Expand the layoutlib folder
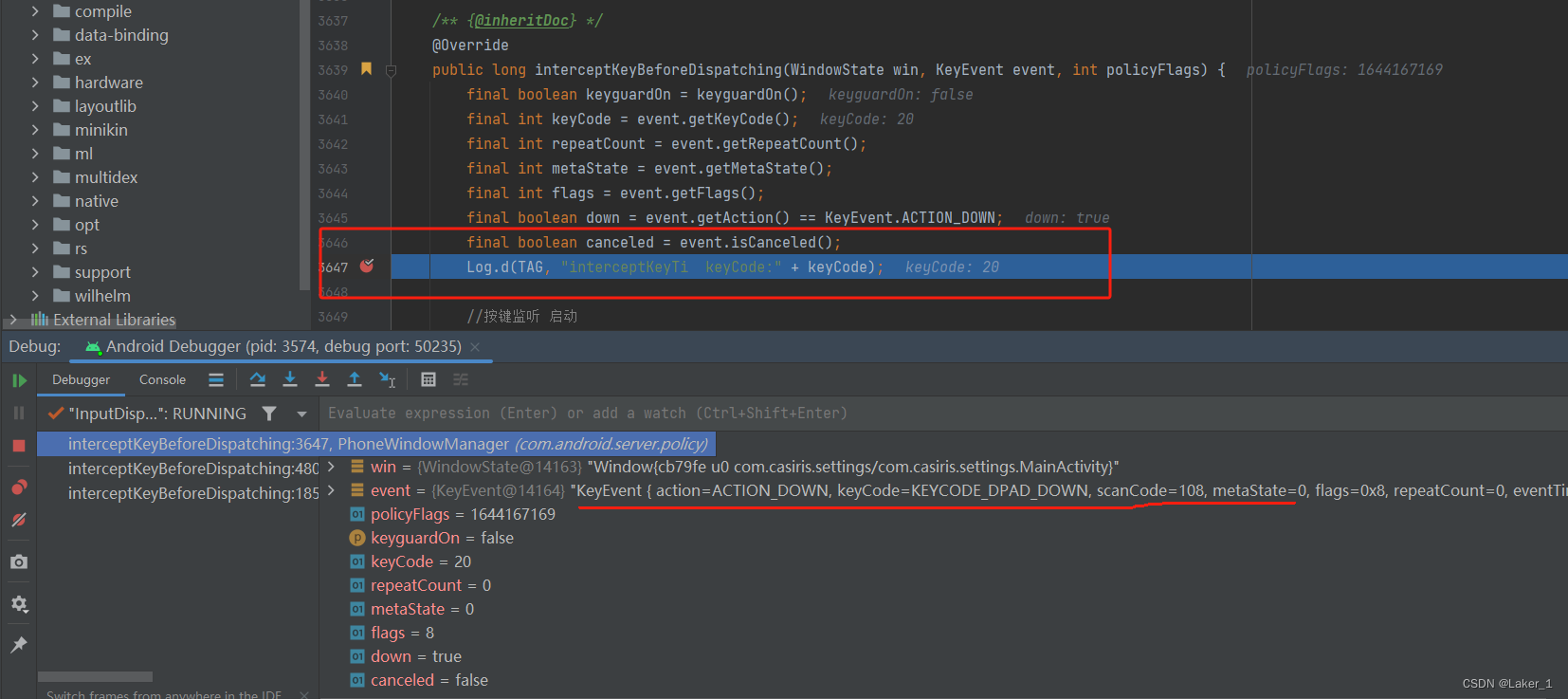Screen dimensions: 1568x699 tap(35, 106)
